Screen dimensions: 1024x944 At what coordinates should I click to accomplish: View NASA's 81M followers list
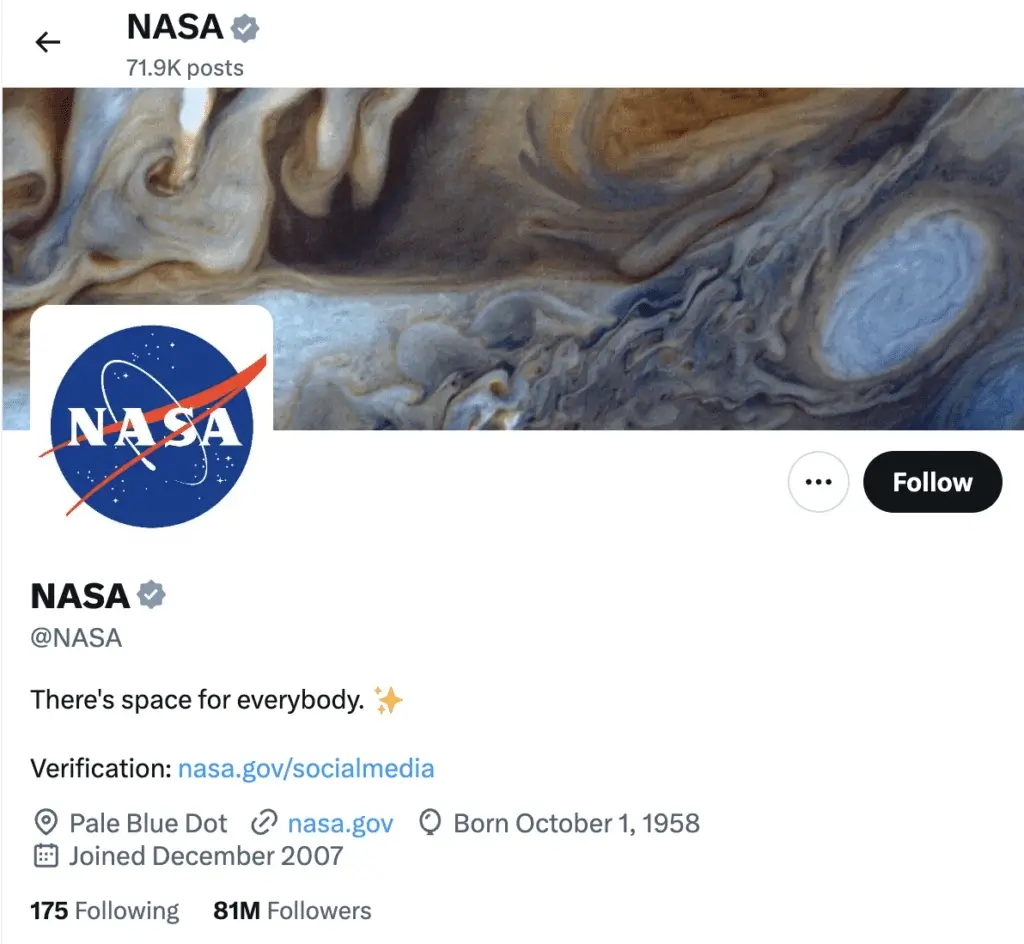point(291,910)
